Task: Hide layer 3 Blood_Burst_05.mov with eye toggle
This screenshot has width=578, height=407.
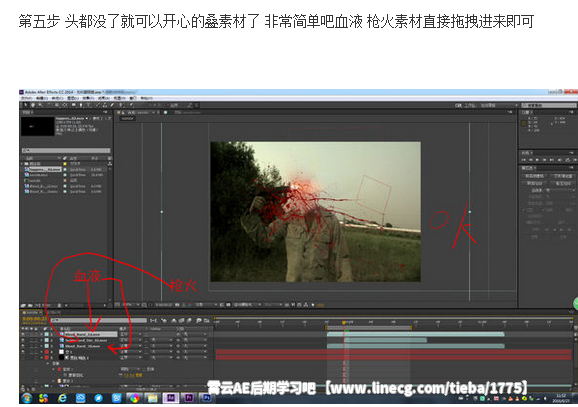Action: point(23,346)
